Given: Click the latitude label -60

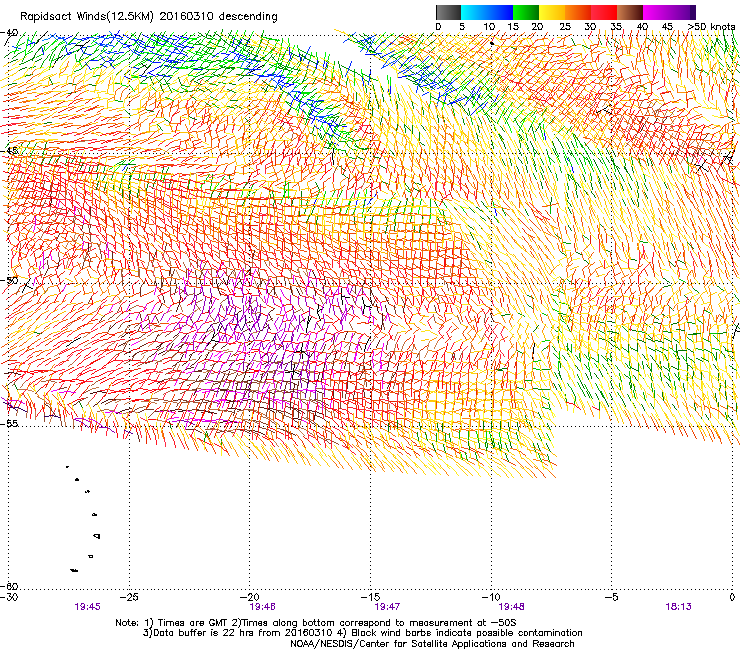Looking at the screenshot, I should click(x=9, y=586).
